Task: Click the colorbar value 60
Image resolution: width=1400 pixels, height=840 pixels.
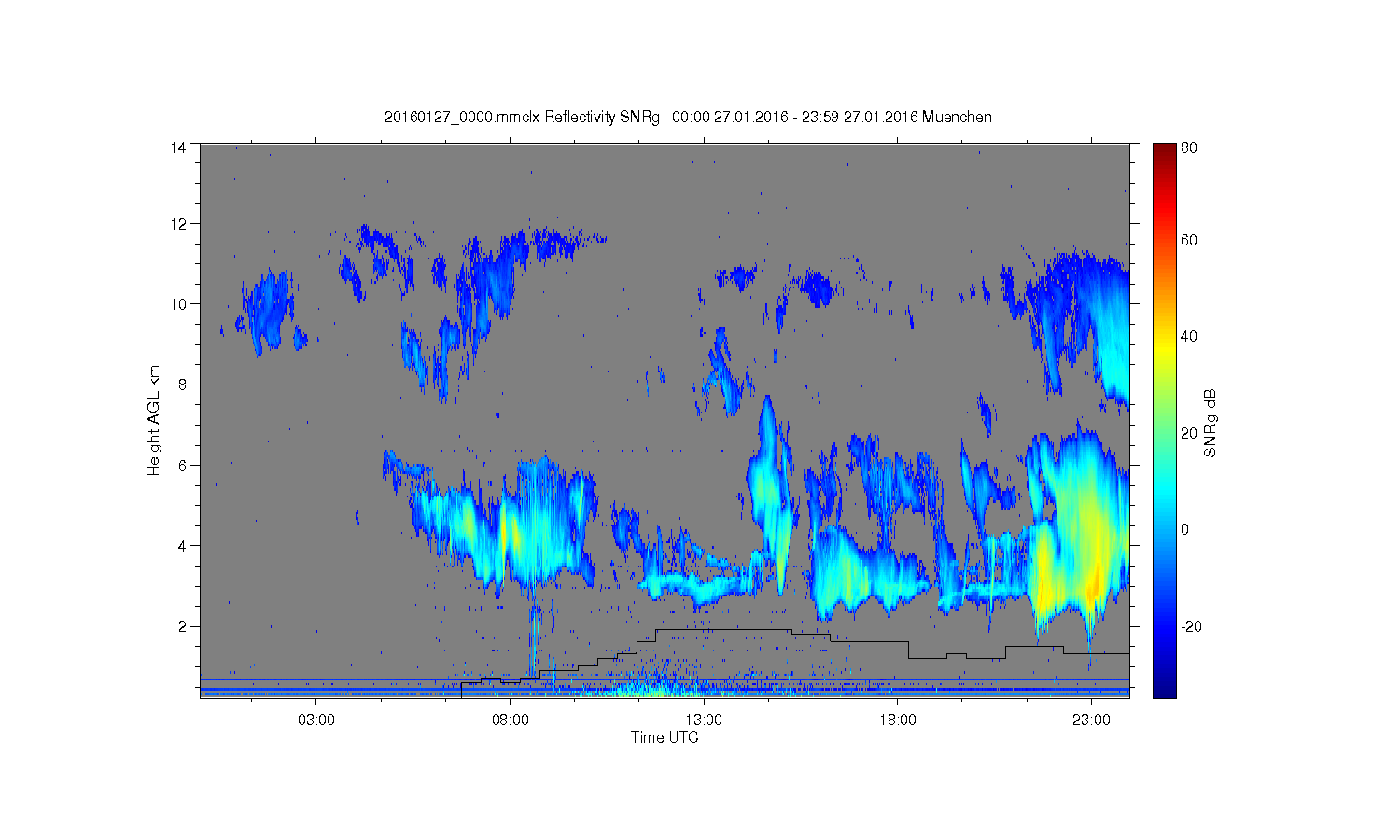Action: pos(1189,241)
